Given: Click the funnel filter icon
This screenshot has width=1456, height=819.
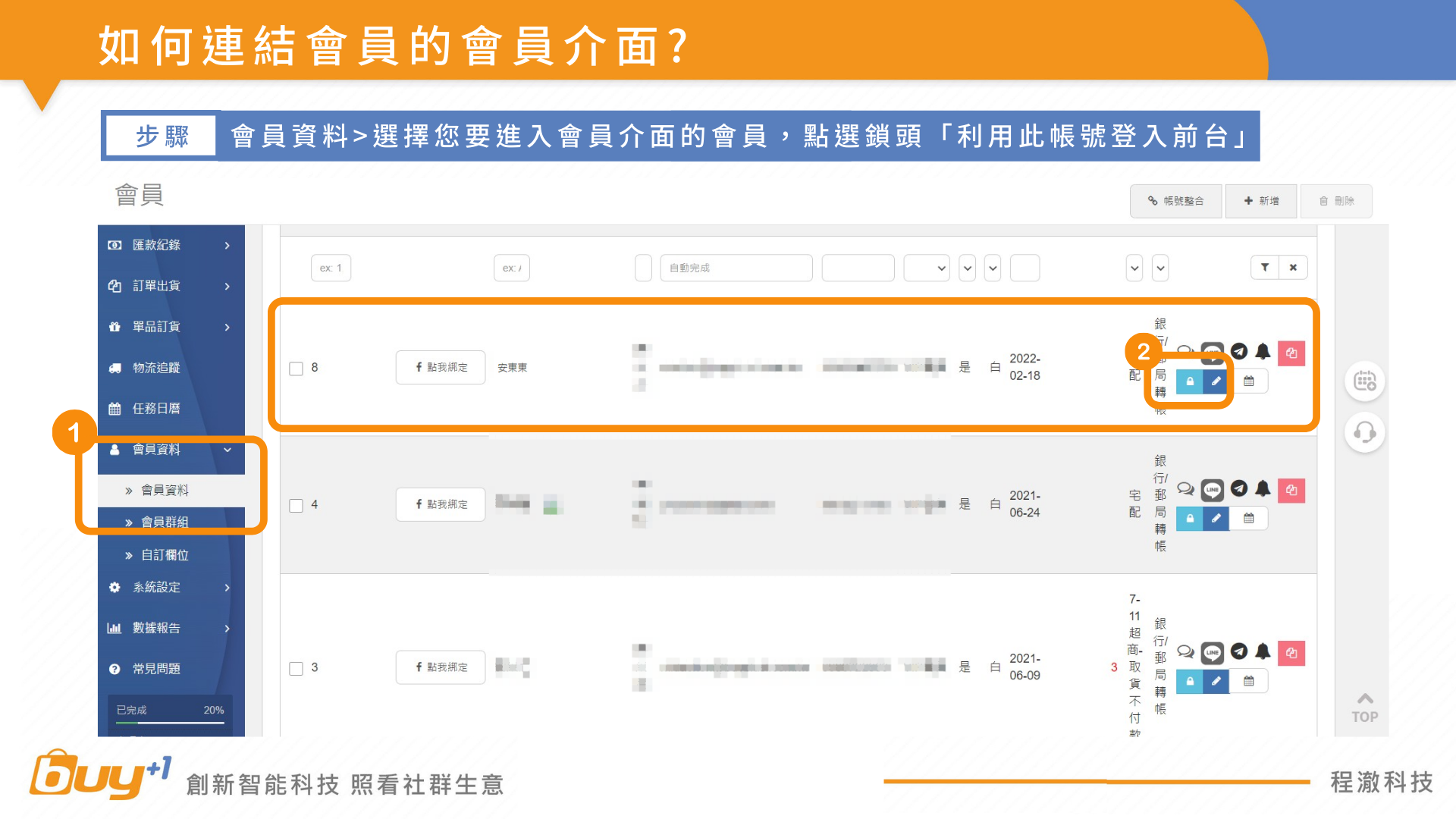Looking at the screenshot, I should coord(1264,268).
